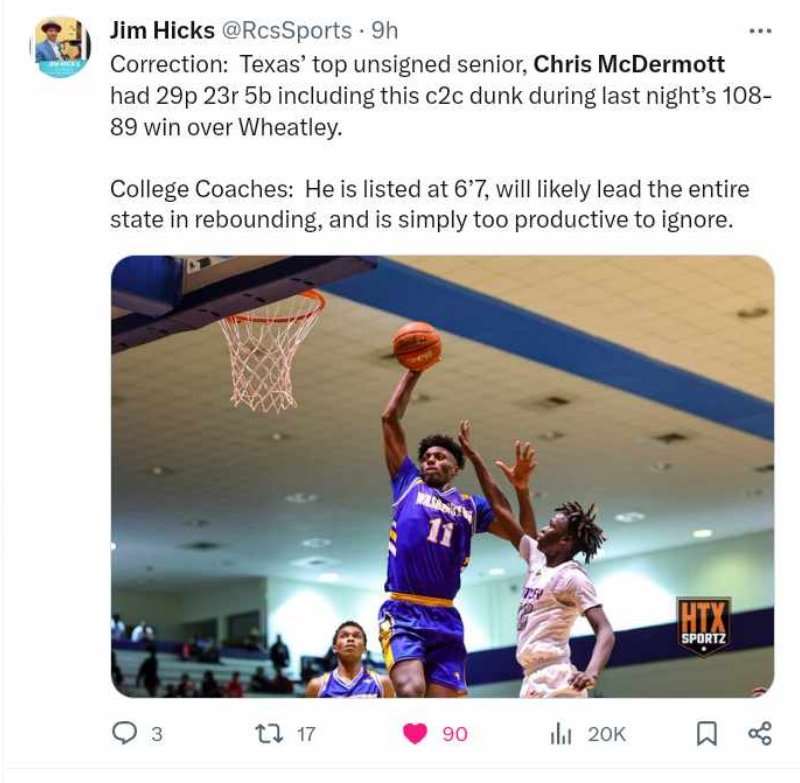Viewport: 800px width, 783px height.
Task: Click the reply speech bubble icon
Action: 124,734
